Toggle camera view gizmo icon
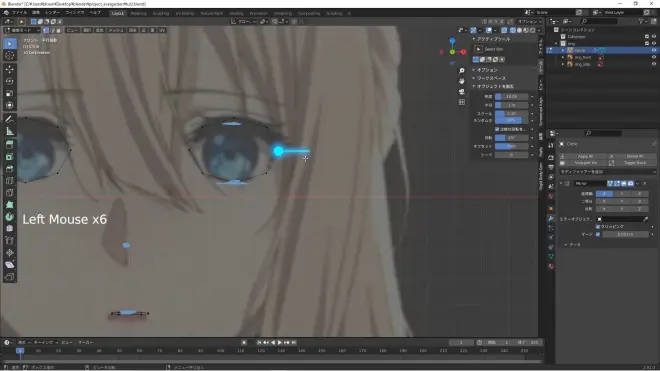This screenshot has height=371, width=660. 462,91
